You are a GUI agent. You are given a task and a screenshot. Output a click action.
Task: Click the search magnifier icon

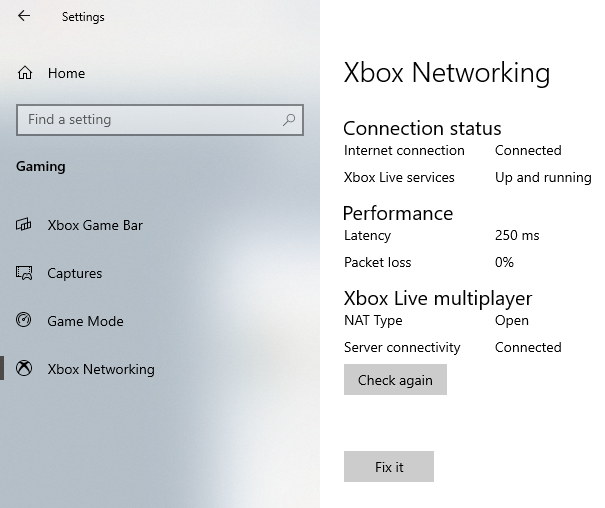[289, 120]
